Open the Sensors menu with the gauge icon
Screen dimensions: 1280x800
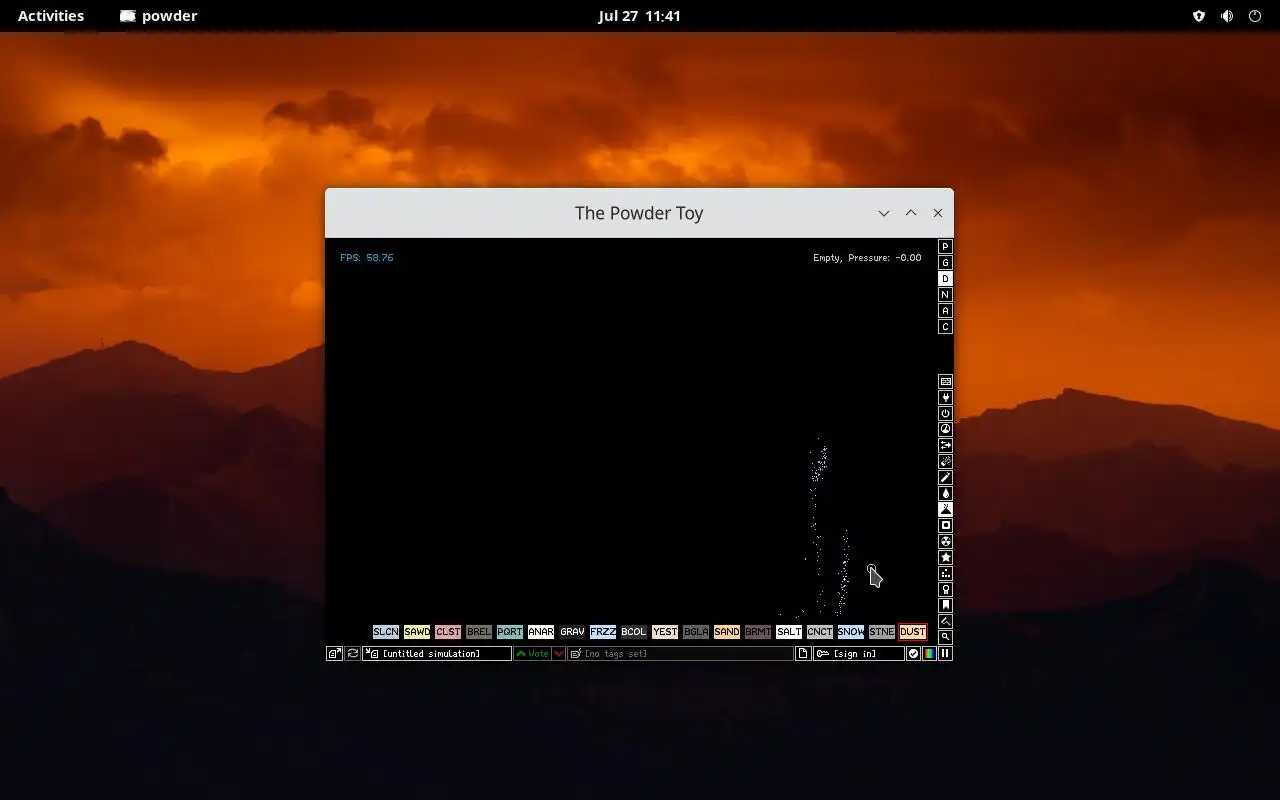pyautogui.click(x=945, y=430)
